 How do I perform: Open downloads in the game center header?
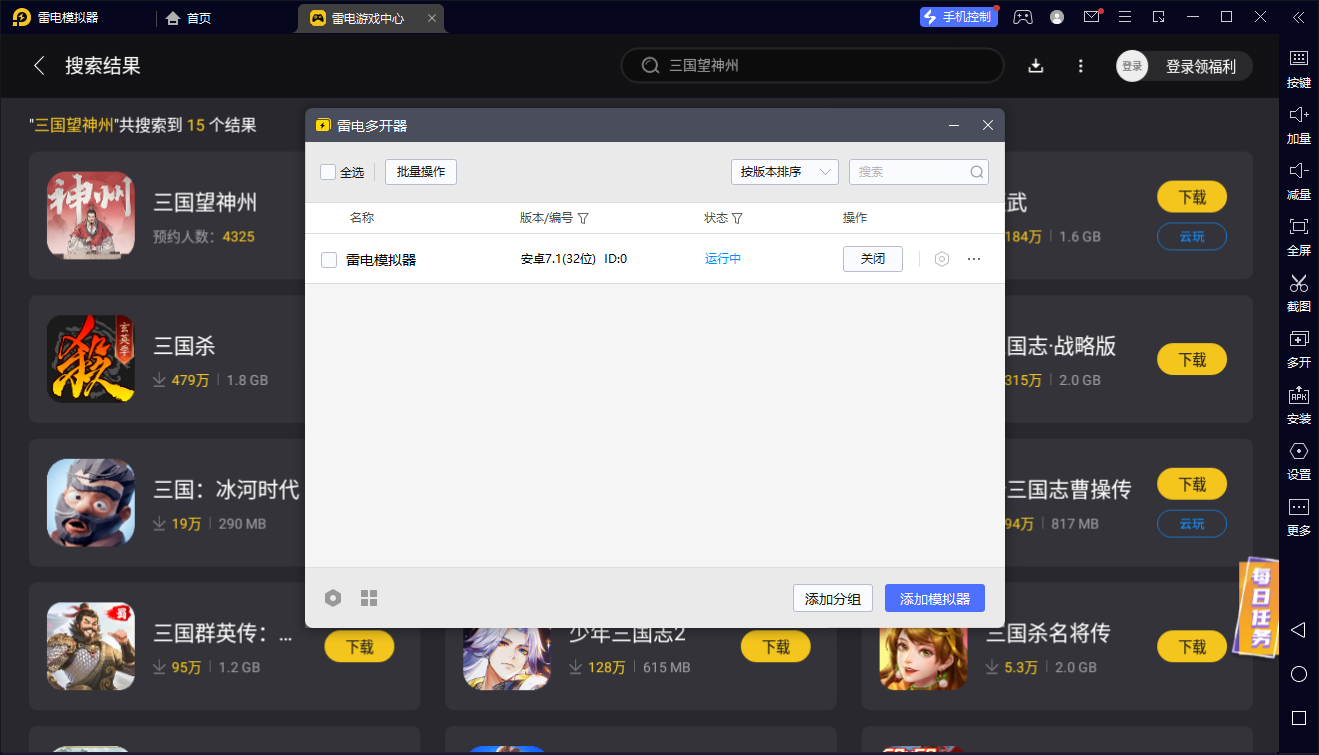pos(1035,65)
